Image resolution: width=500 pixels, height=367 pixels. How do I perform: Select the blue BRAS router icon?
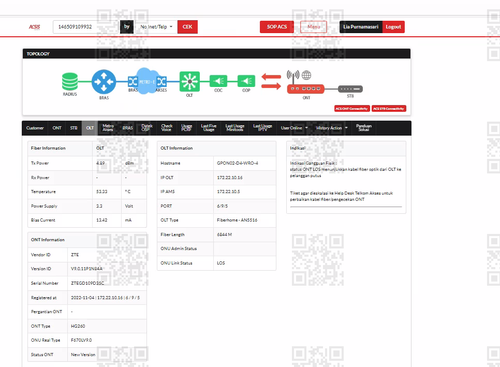[x=104, y=82]
